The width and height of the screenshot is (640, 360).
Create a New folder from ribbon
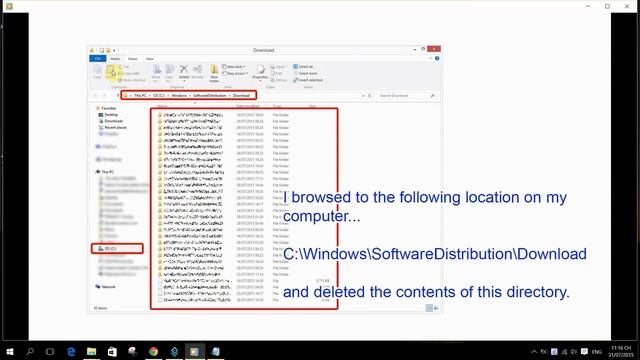coord(214,73)
